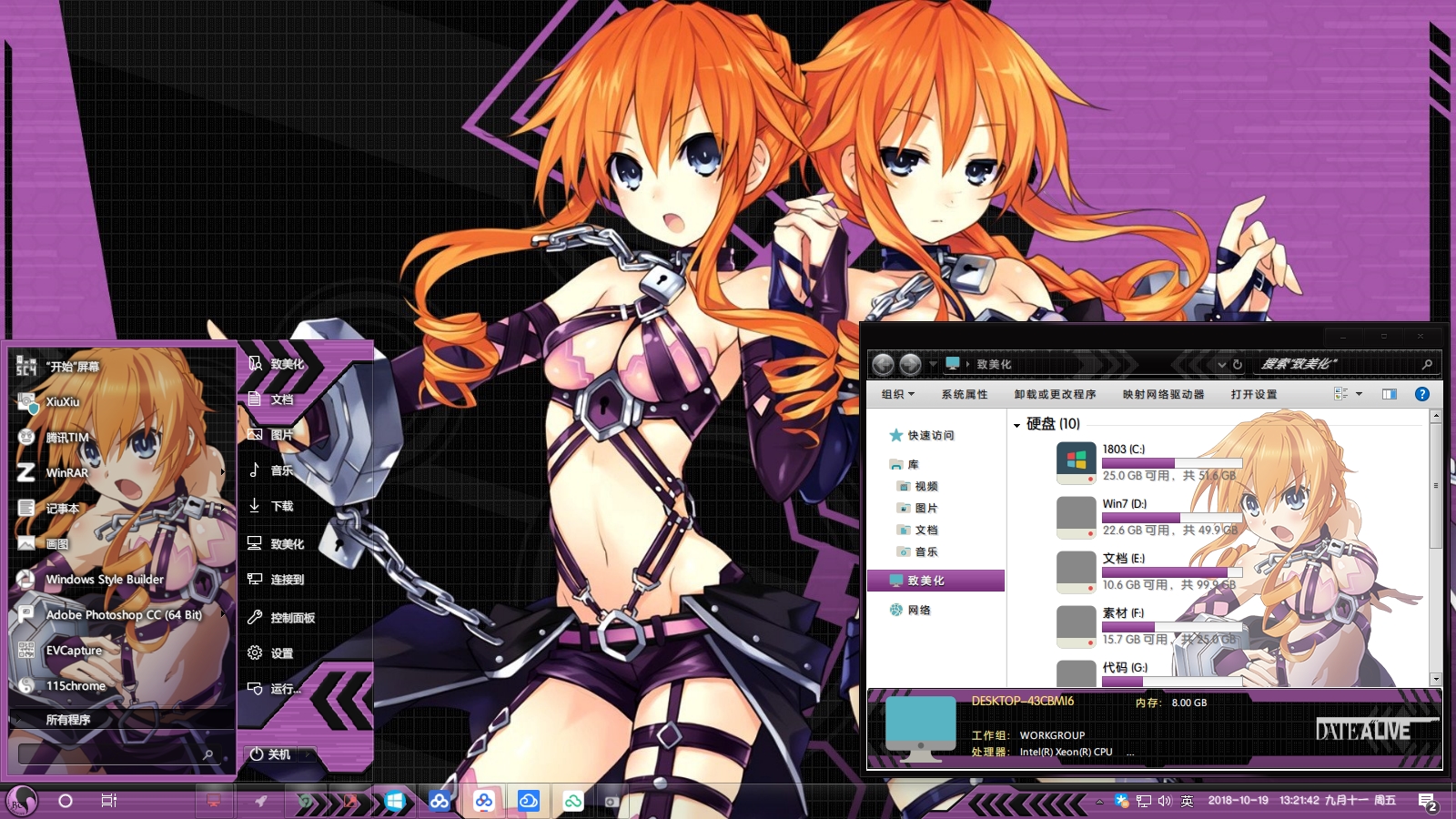Select 库 in navigation pane

905,464
